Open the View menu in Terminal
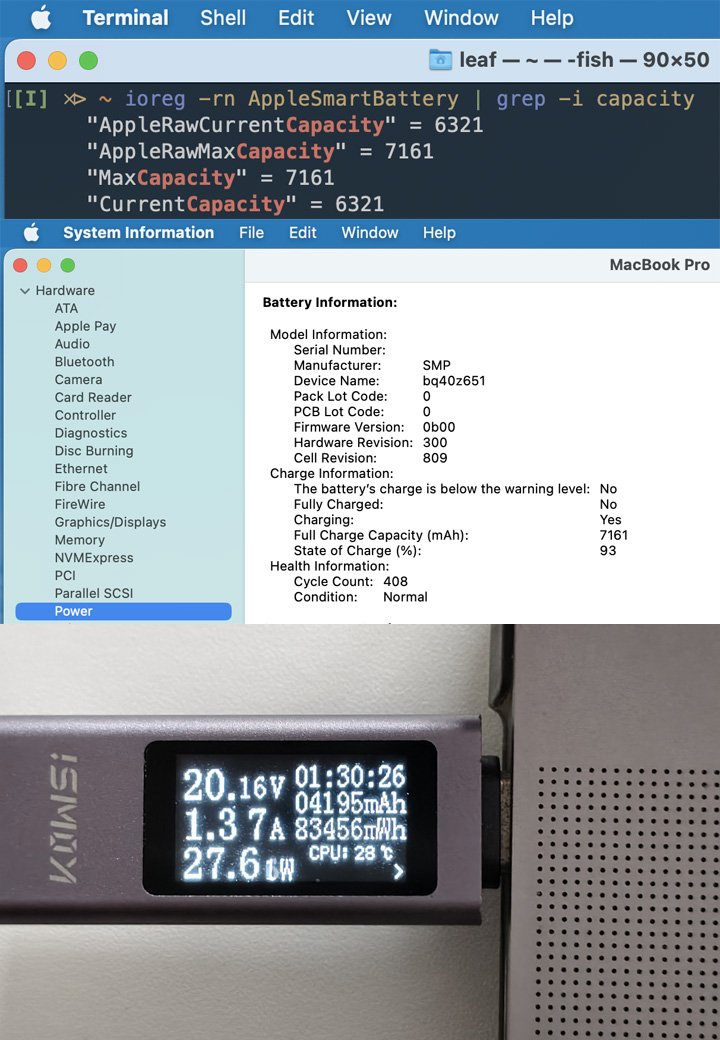 tap(369, 18)
